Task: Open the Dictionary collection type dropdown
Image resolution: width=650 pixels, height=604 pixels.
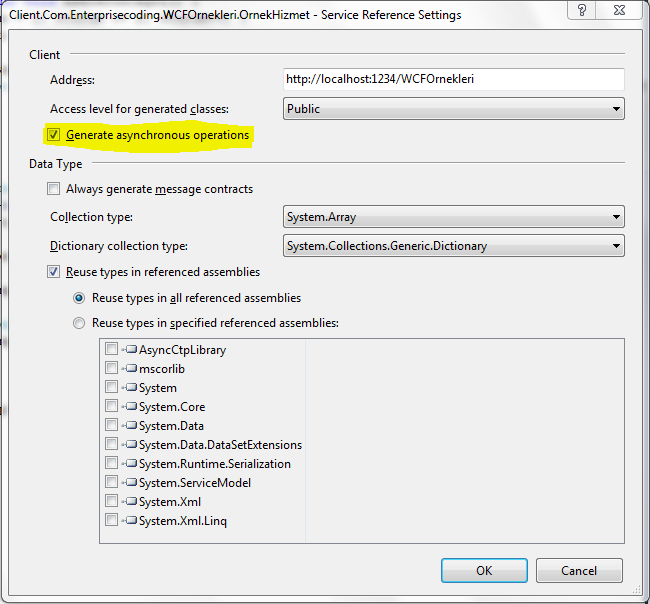Action: point(454,246)
